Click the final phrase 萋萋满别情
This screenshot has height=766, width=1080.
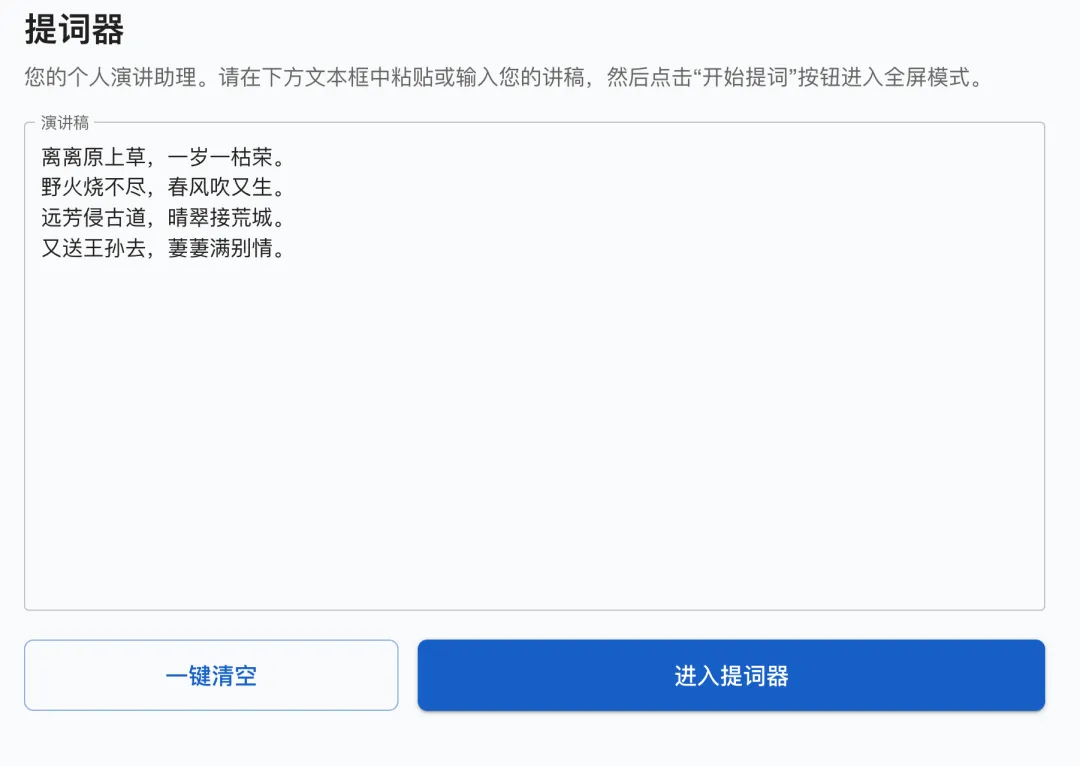coord(220,249)
